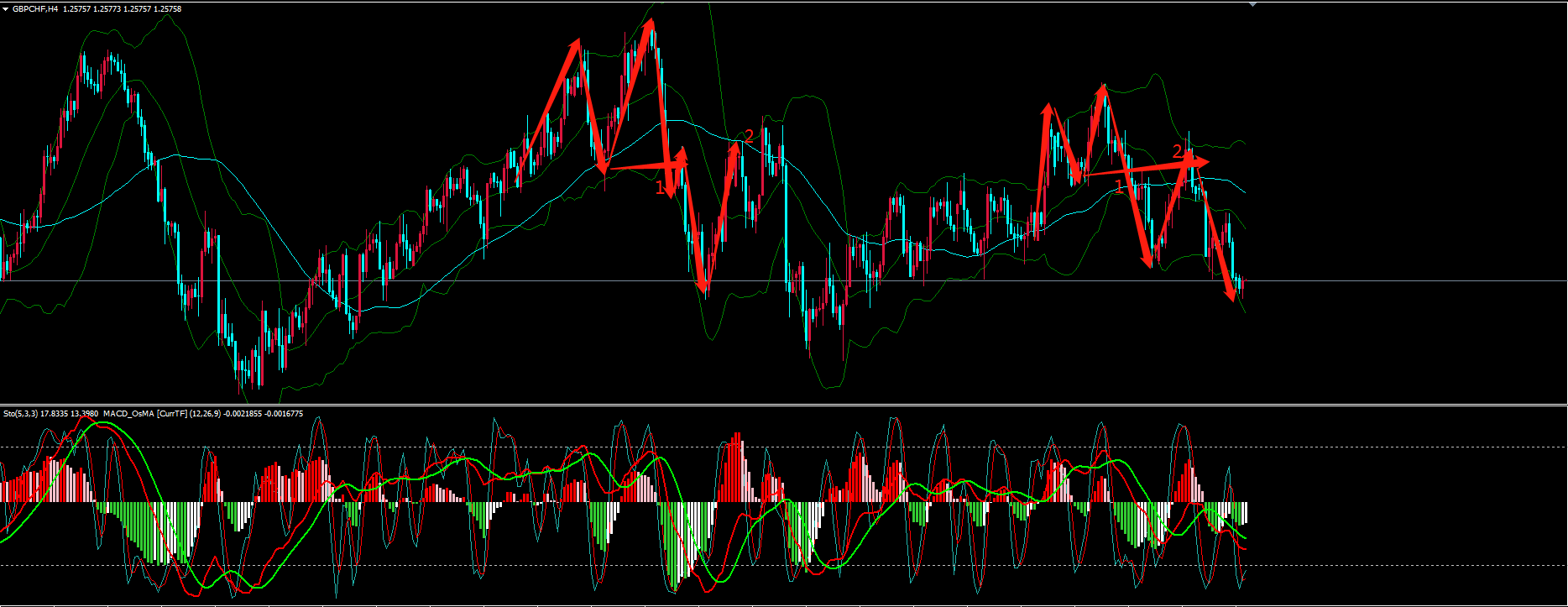Viewport: 1568px width, 607px height.
Task: Select red label 2 in left pattern
Action: (749, 136)
